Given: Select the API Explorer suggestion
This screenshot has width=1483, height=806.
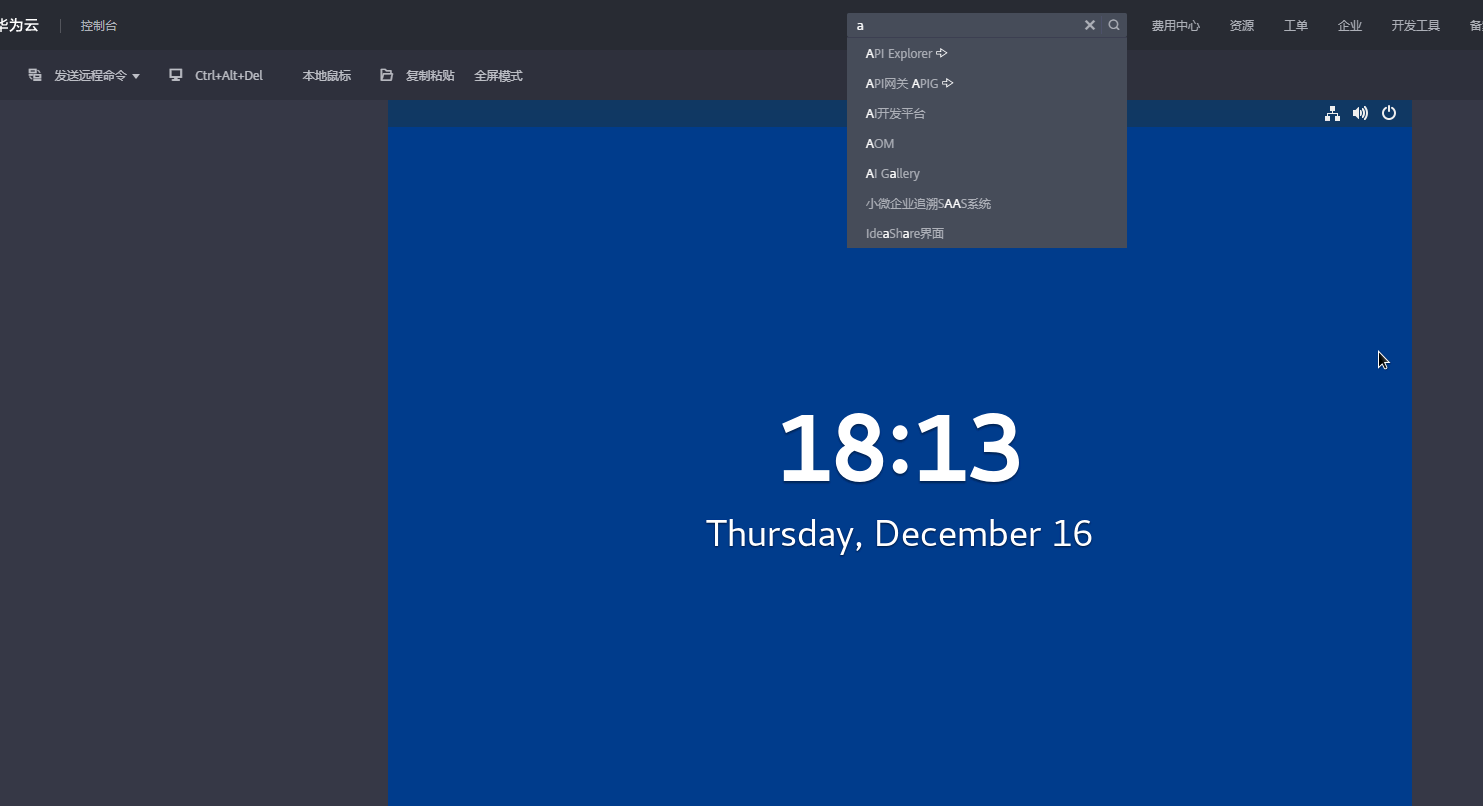Looking at the screenshot, I should (987, 53).
